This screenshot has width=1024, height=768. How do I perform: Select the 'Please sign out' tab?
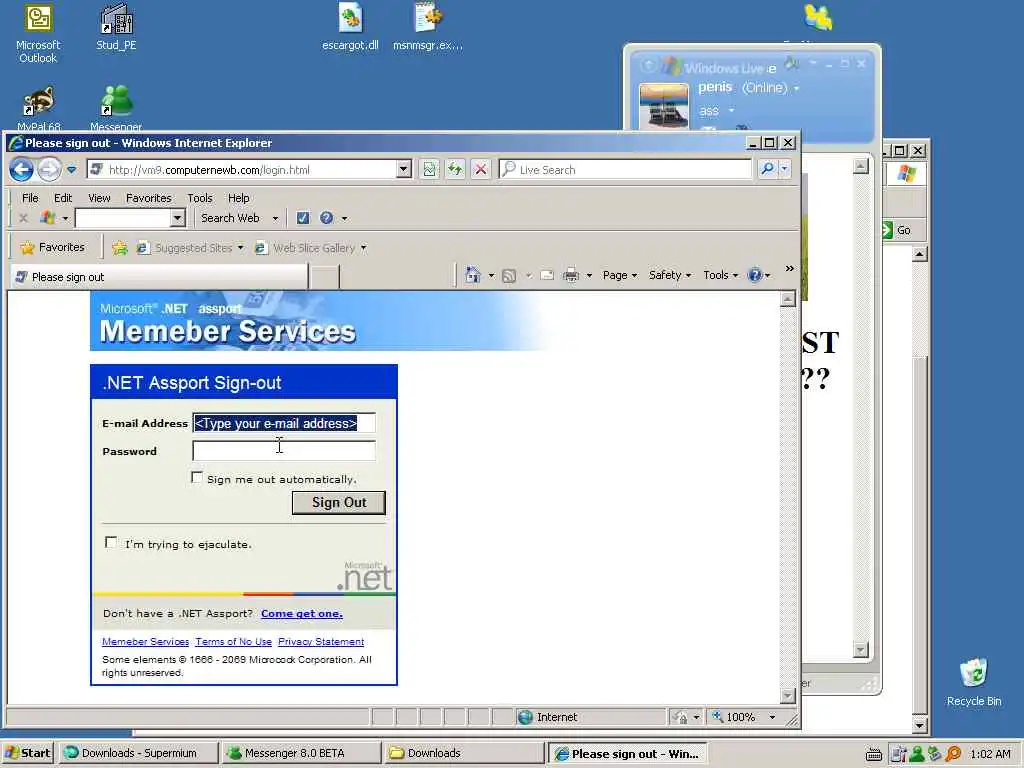(160, 277)
